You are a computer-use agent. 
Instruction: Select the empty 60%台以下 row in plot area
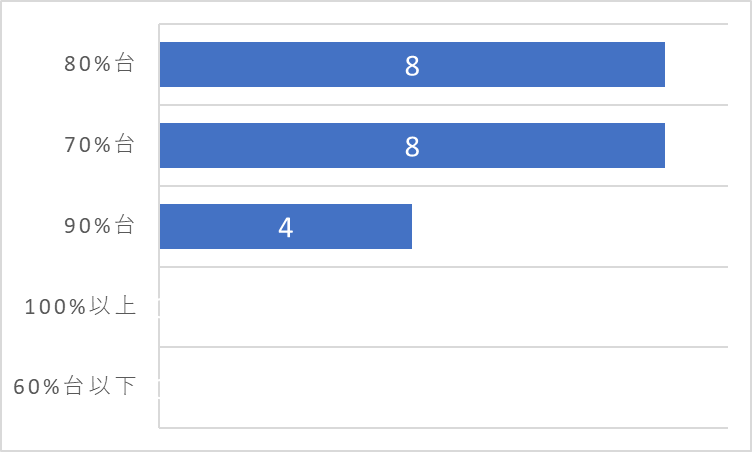click(444, 387)
